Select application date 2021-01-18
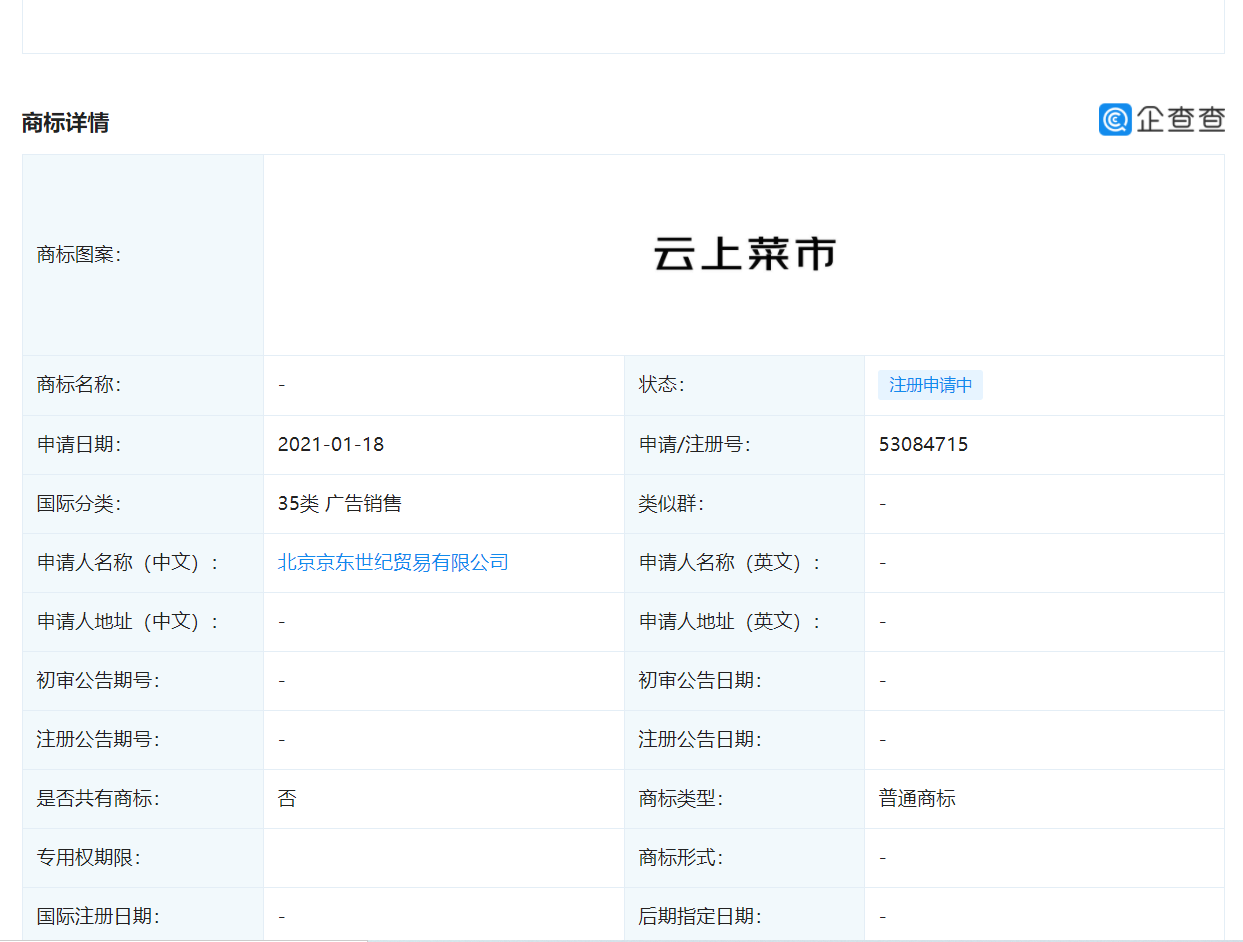Screen dimensions: 1243x942 [331, 445]
